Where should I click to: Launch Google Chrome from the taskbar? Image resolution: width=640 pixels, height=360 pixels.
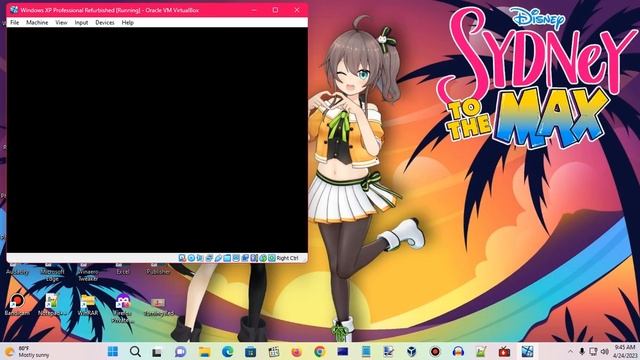(320, 351)
